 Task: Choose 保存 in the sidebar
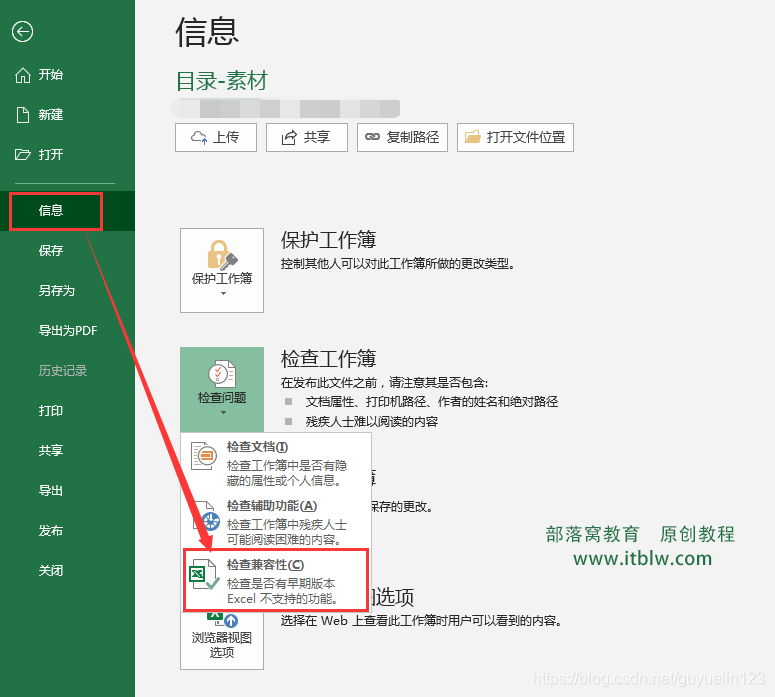tap(50, 251)
